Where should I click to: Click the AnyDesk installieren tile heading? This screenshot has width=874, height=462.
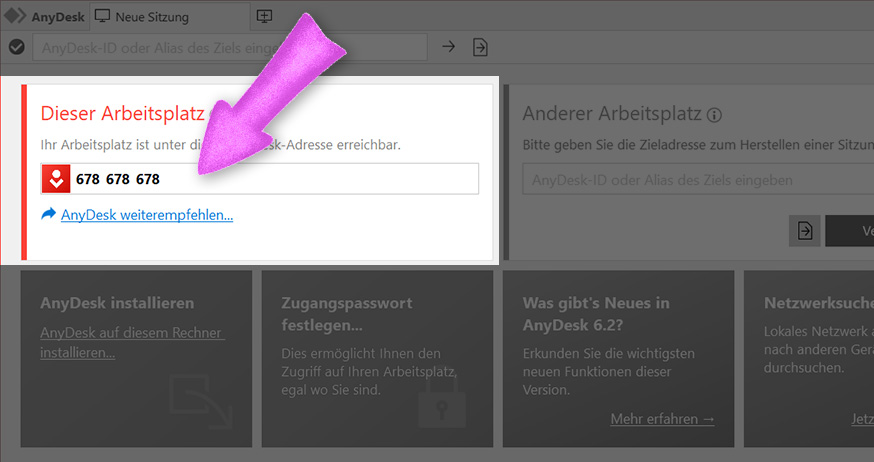117,303
